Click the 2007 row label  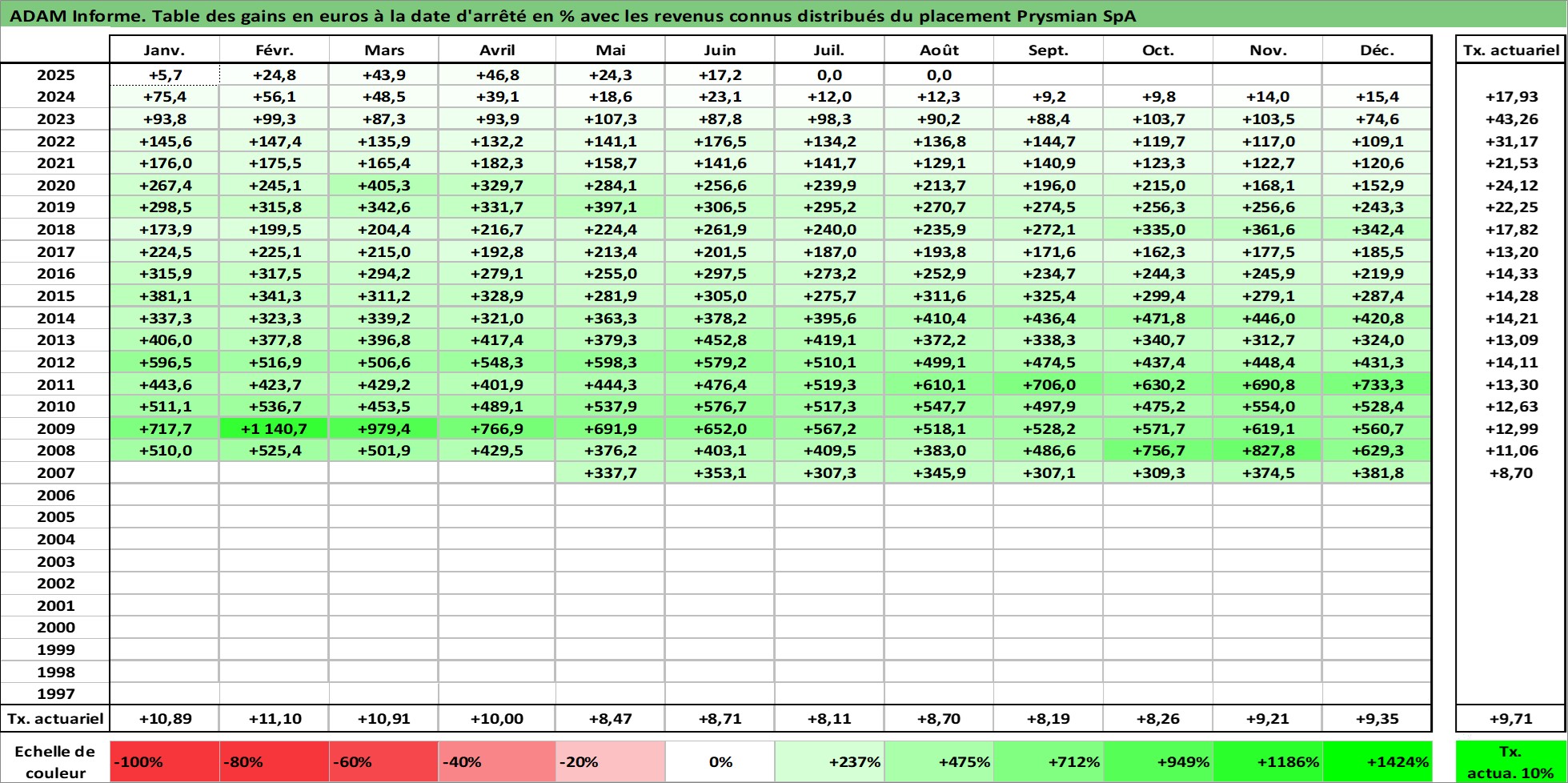[x=55, y=472]
